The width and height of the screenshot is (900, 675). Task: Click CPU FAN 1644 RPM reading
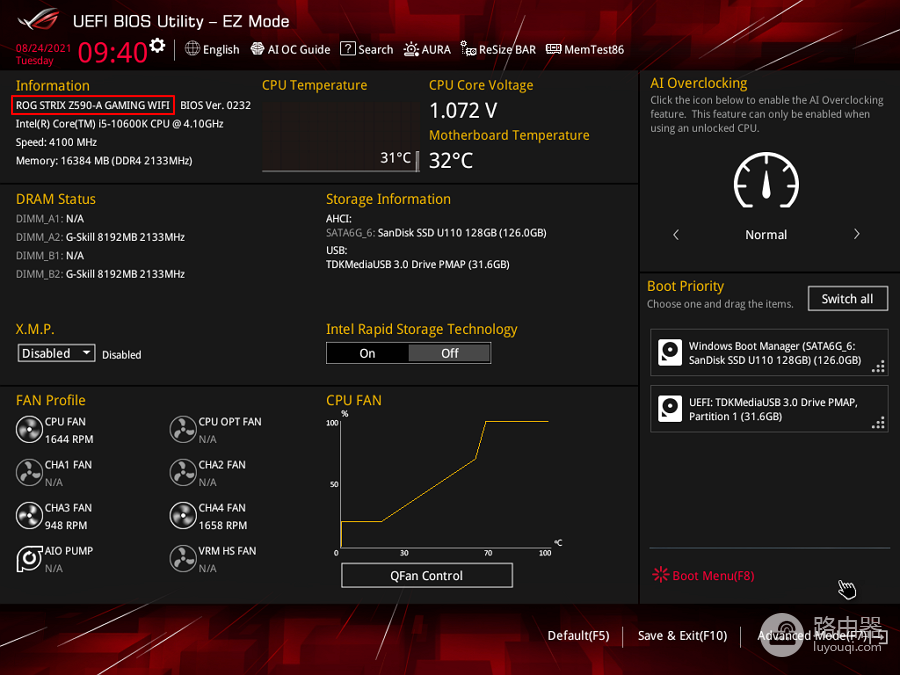coord(69,439)
